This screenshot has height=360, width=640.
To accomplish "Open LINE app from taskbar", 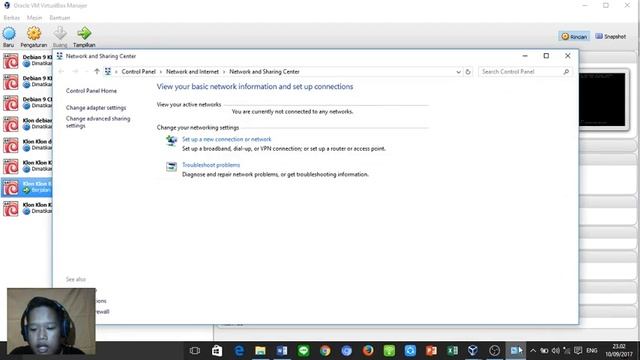I will coord(303,351).
